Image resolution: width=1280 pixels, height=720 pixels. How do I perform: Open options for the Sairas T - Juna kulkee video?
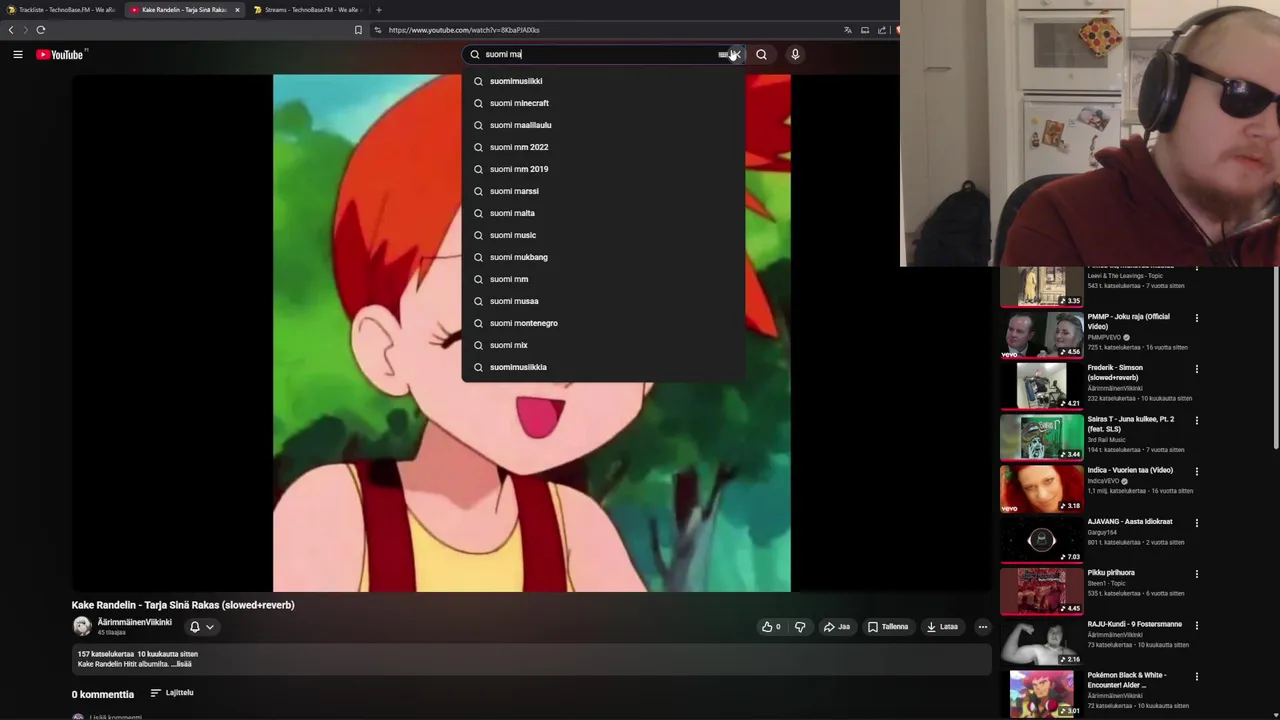click(1196, 420)
